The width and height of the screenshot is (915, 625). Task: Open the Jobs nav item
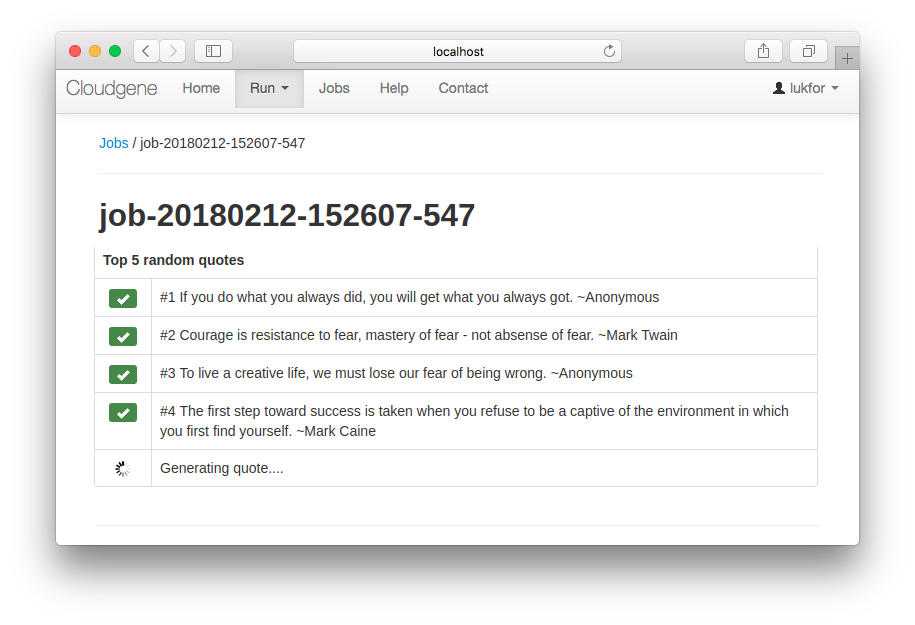pyautogui.click(x=334, y=88)
